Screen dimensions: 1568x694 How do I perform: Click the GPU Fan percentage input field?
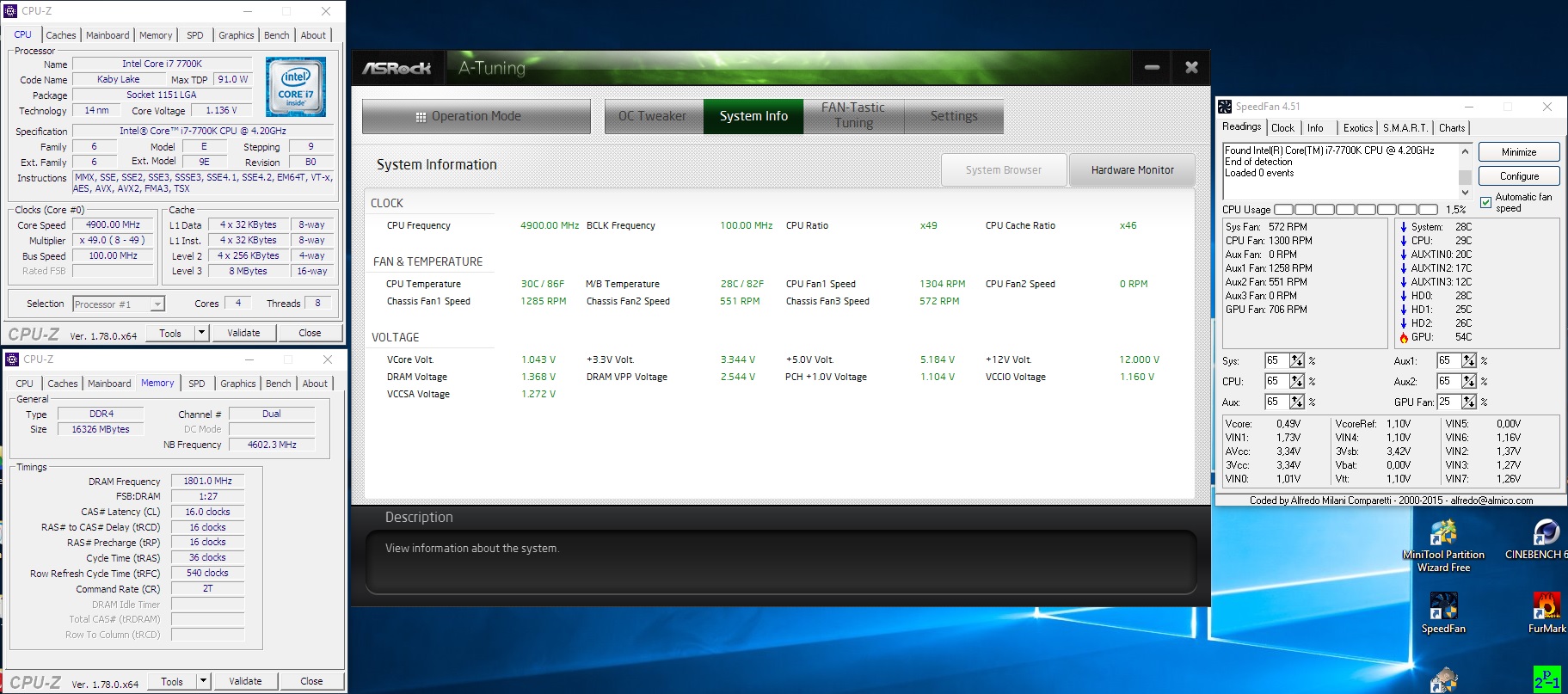click(1448, 402)
